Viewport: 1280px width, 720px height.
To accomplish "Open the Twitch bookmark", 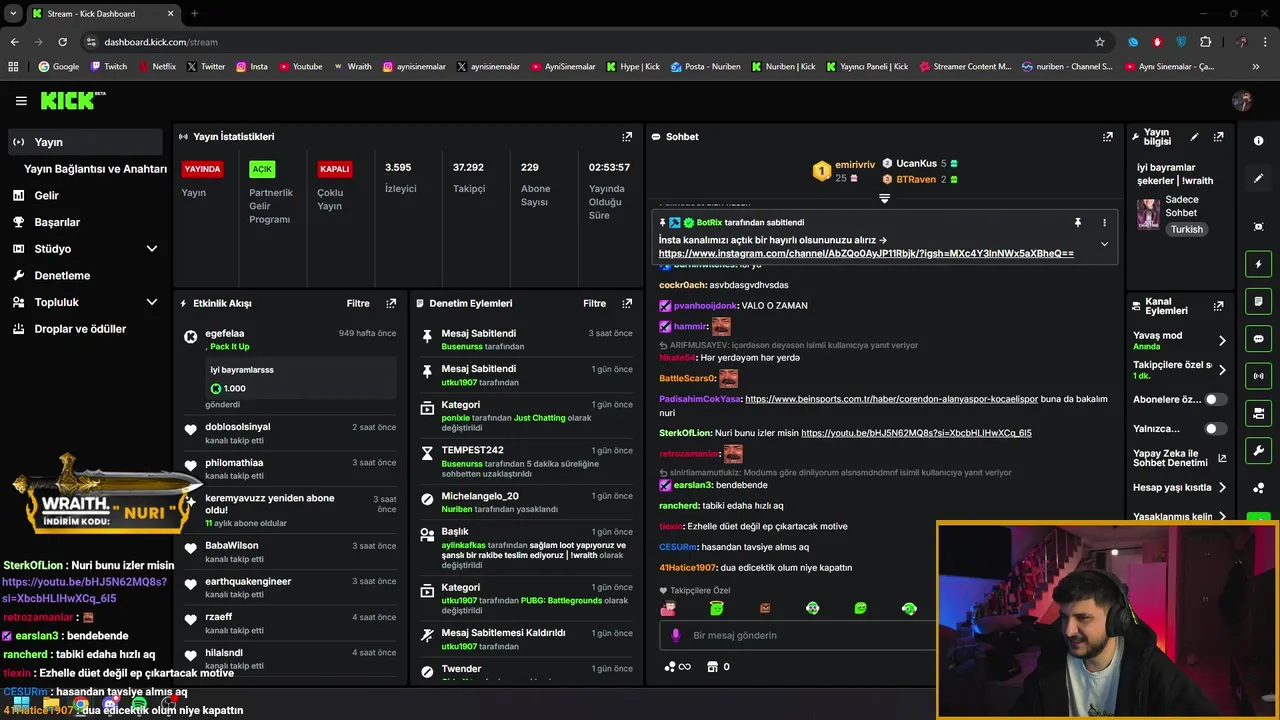I will 108,67.
